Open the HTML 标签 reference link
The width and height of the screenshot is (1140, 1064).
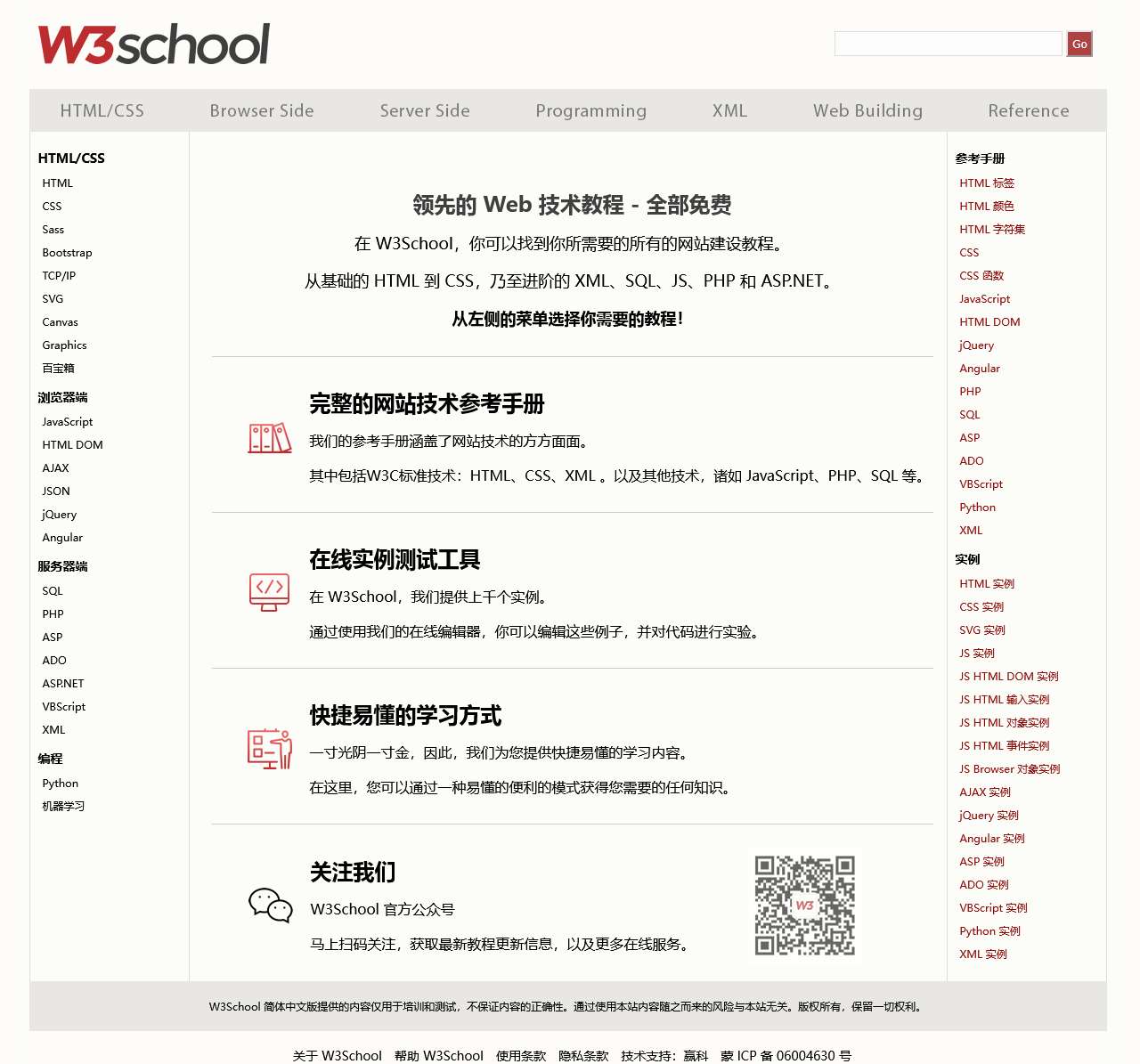click(x=986, y=183)
